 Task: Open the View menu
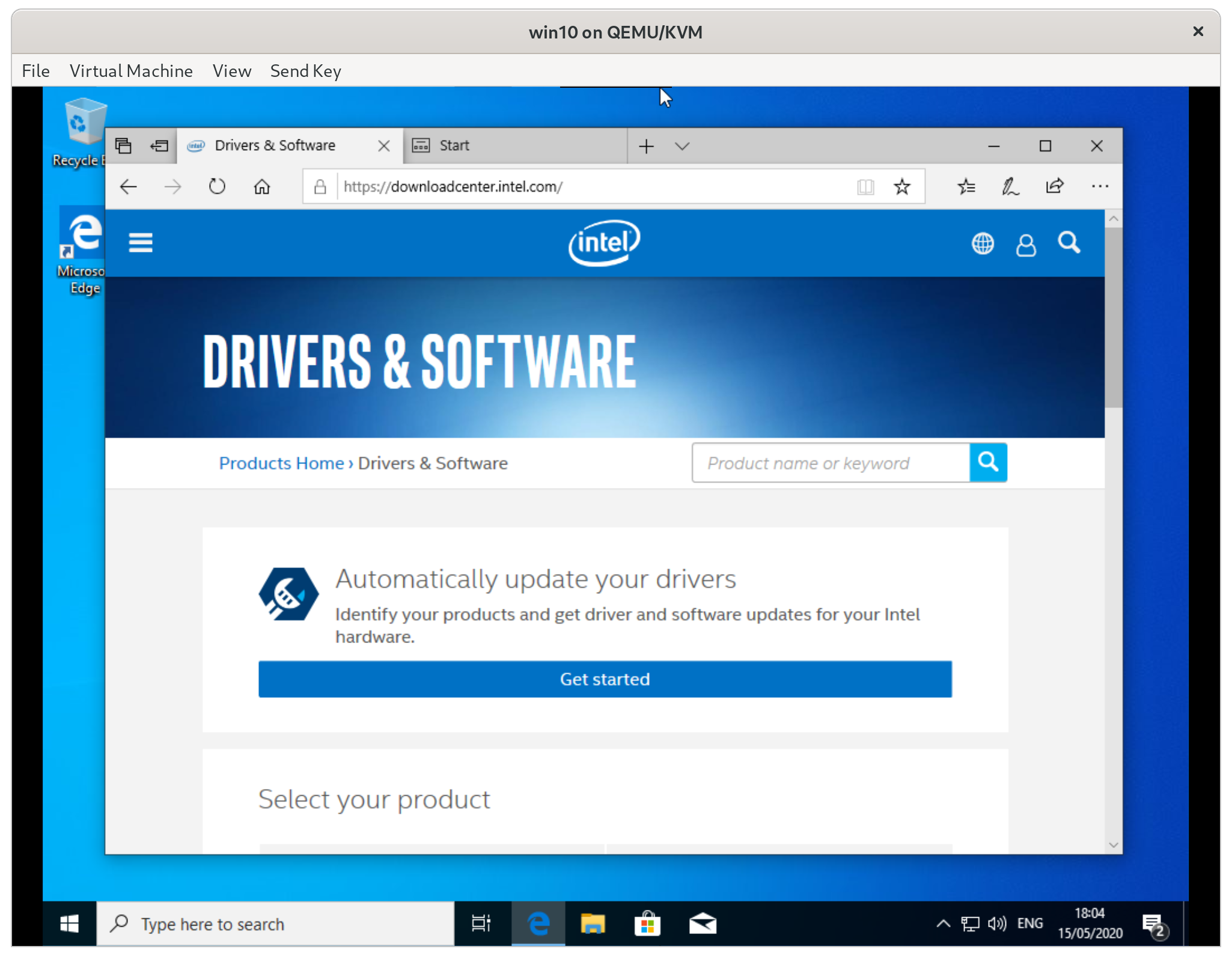231,71
